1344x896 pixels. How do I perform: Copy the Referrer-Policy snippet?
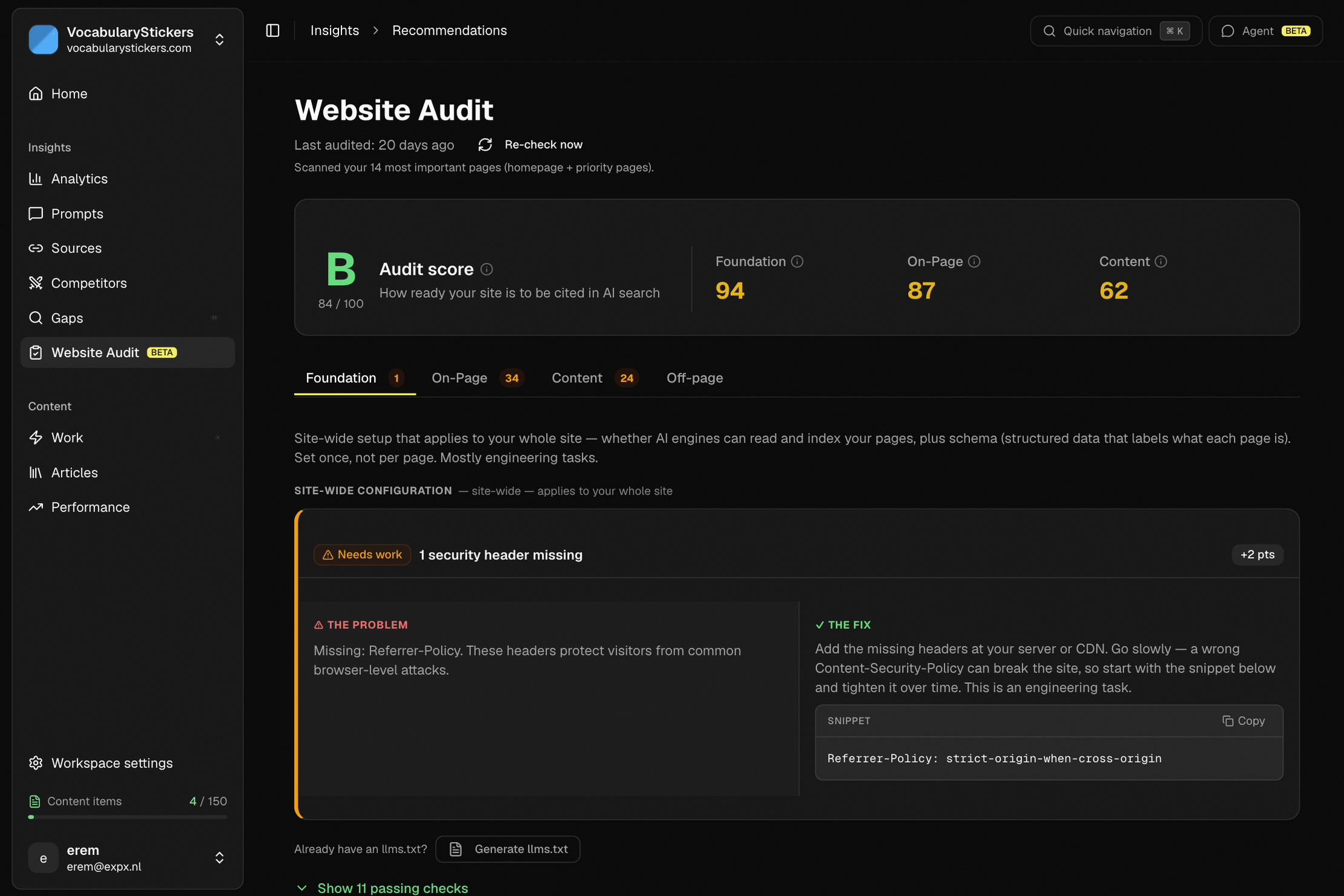[1244, 720]
